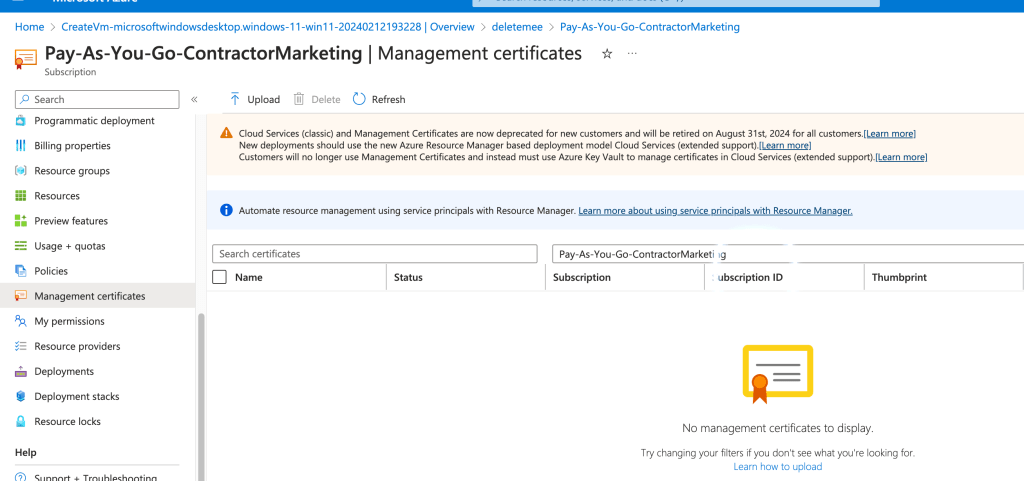Click Learn how to upload link
Viewport: 1024px width, 481px height.
(778, 467)
